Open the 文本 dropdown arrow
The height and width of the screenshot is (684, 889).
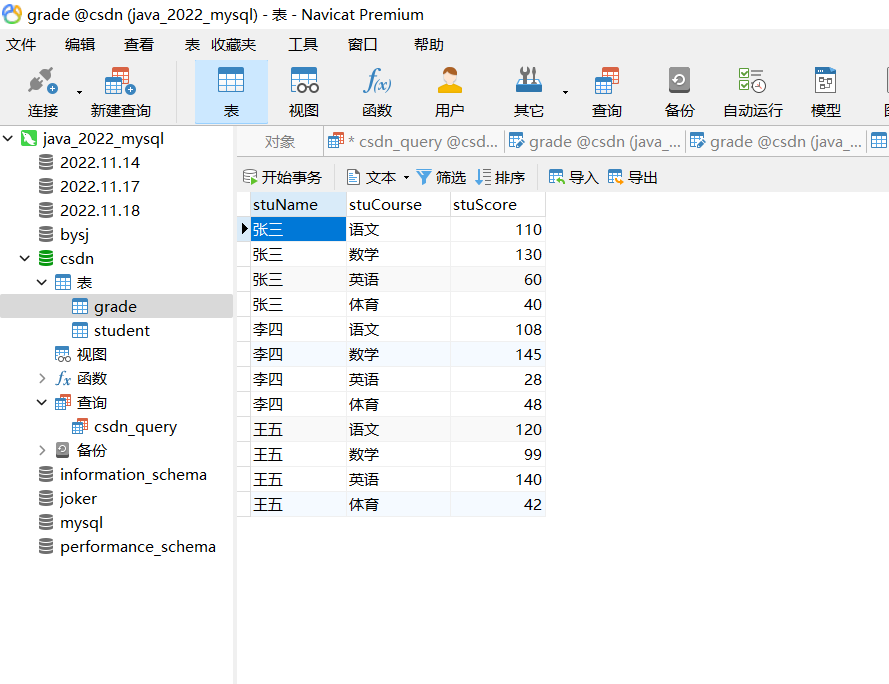(406, 178)
